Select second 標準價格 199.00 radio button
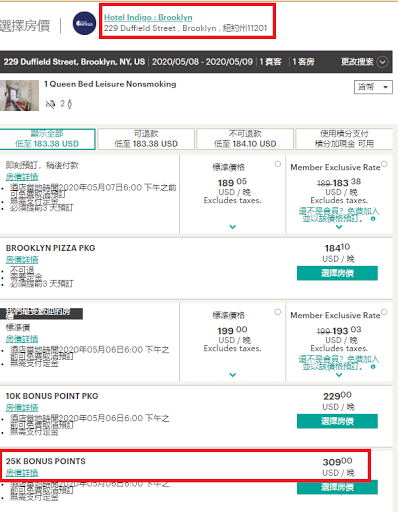This screenshot has height=512, width=398. (x=278, y=312)
